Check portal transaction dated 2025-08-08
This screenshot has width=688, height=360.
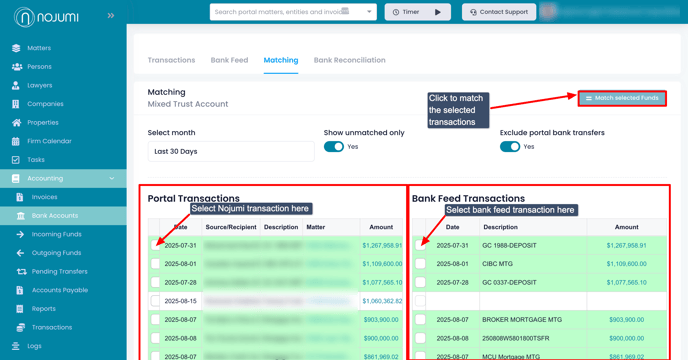click(x=155, y=338)
